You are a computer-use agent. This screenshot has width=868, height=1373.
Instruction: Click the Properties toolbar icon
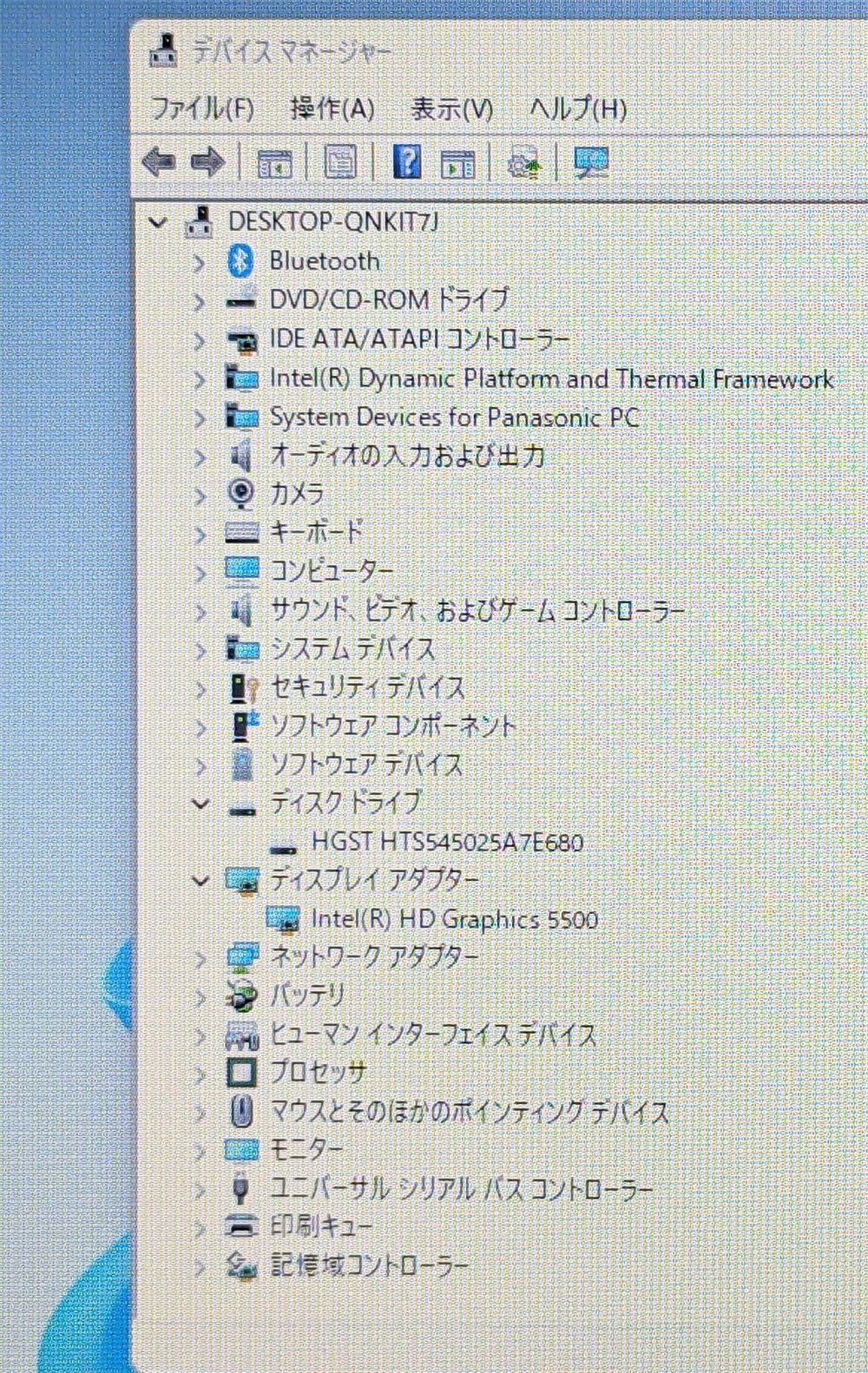click(x=340, y=161)
